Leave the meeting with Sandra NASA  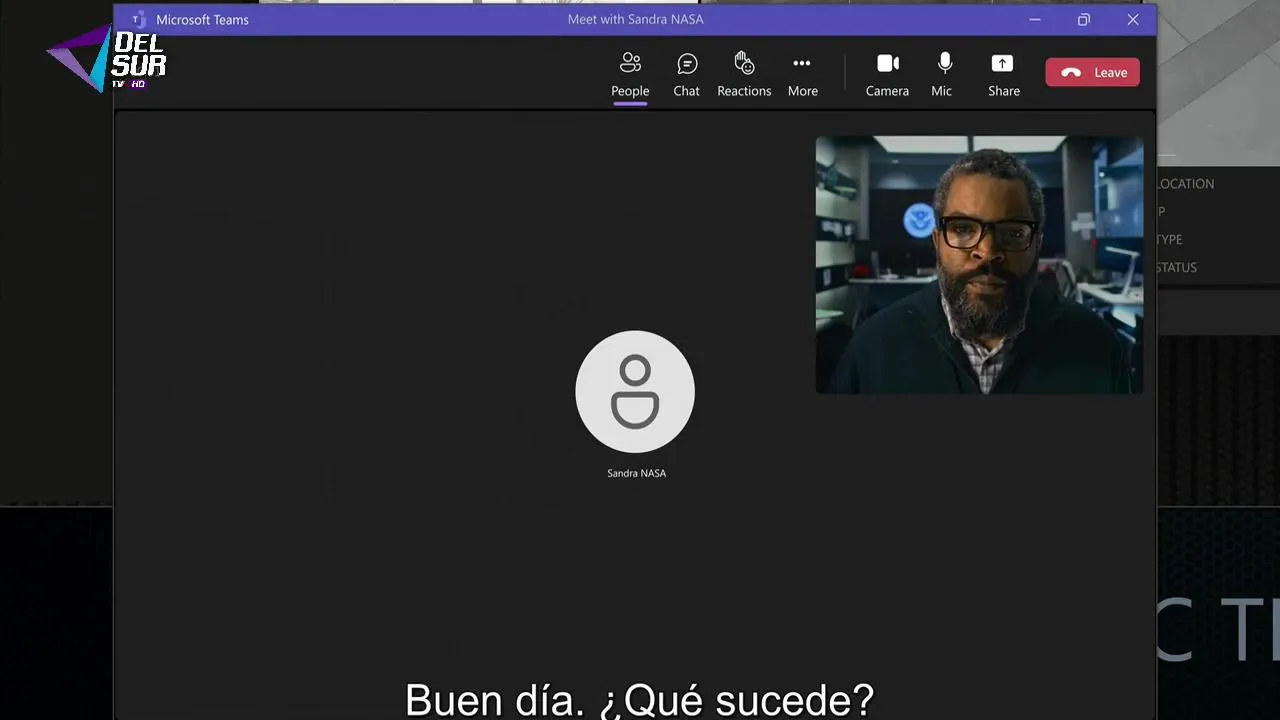click(1092, 72)
